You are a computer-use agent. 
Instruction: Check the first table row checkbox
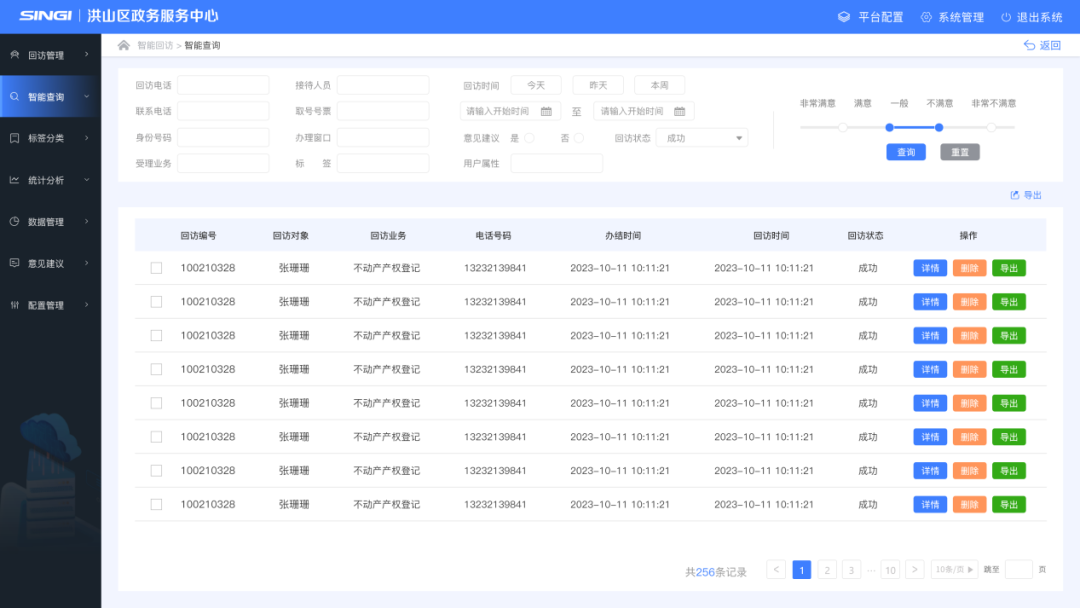click(156, 268)
